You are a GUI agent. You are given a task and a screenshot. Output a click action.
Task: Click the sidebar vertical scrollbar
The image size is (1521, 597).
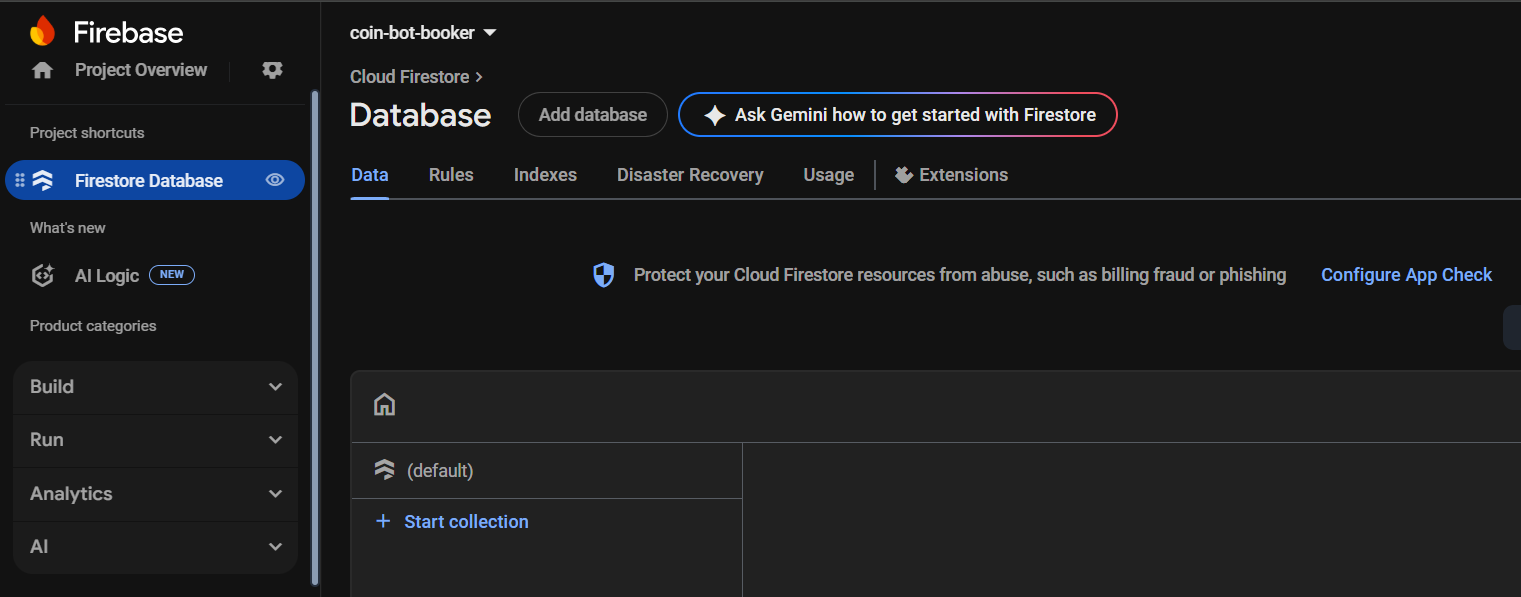pyautogui.click(x=315, y=337)
